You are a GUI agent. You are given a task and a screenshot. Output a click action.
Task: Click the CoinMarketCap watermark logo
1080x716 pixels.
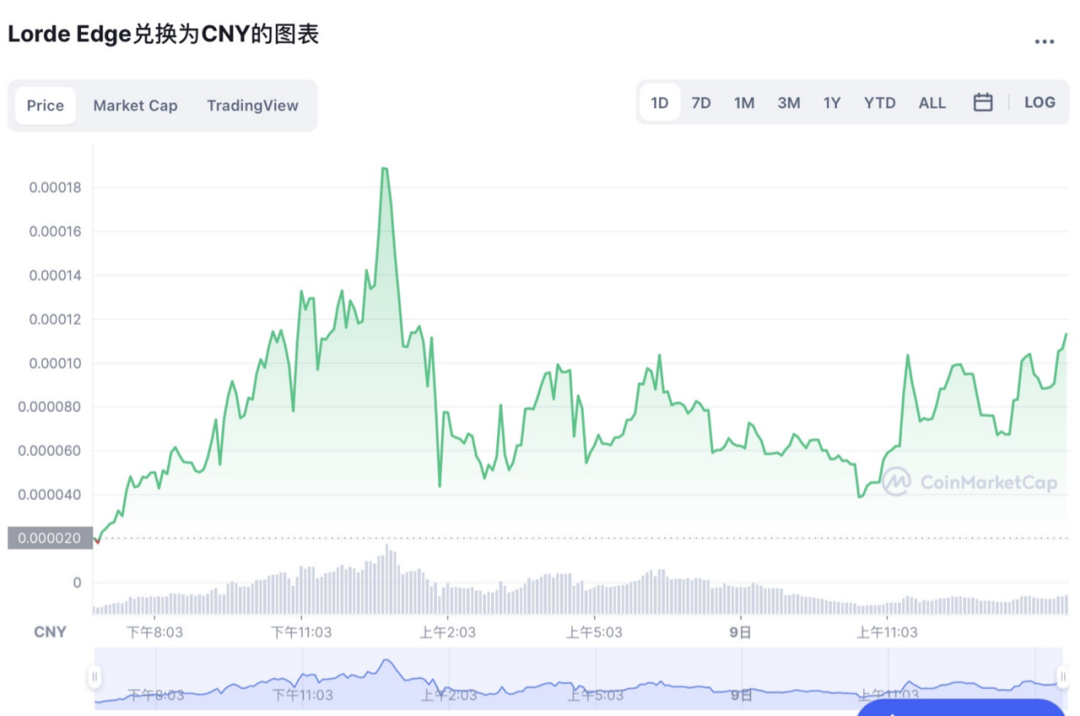pos(898,482)
